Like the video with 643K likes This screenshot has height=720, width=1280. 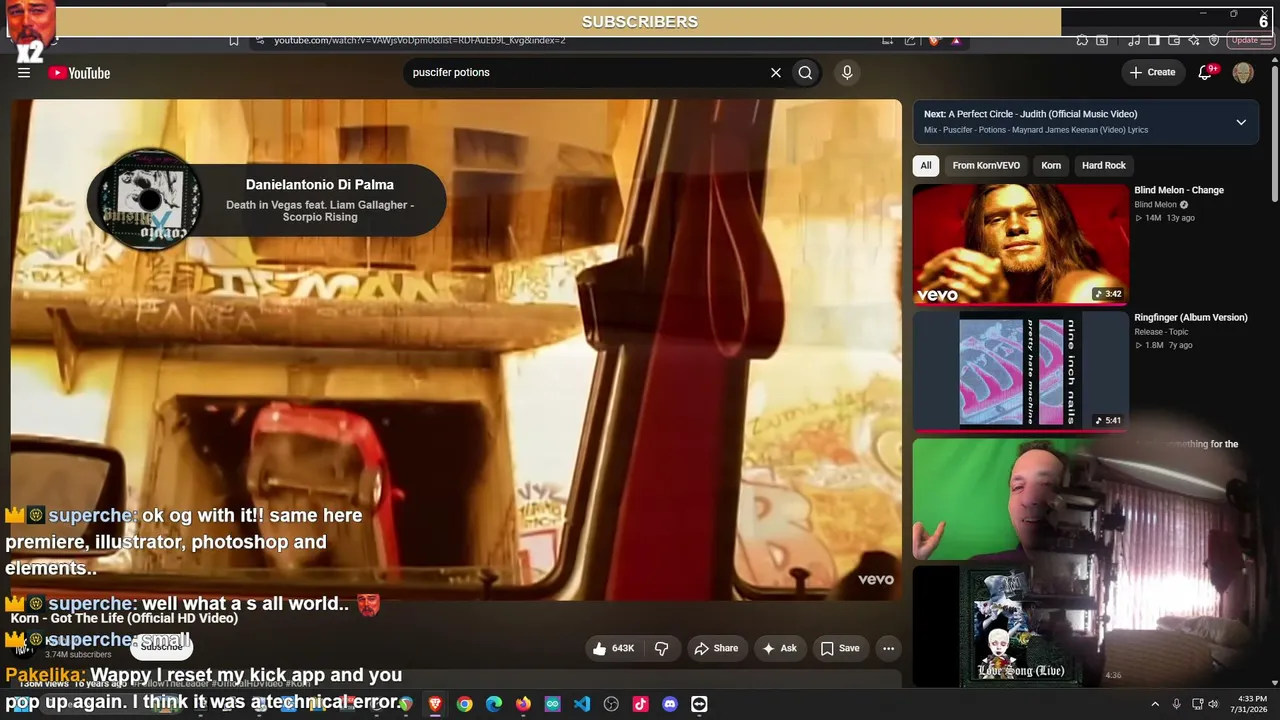point(613,648)
